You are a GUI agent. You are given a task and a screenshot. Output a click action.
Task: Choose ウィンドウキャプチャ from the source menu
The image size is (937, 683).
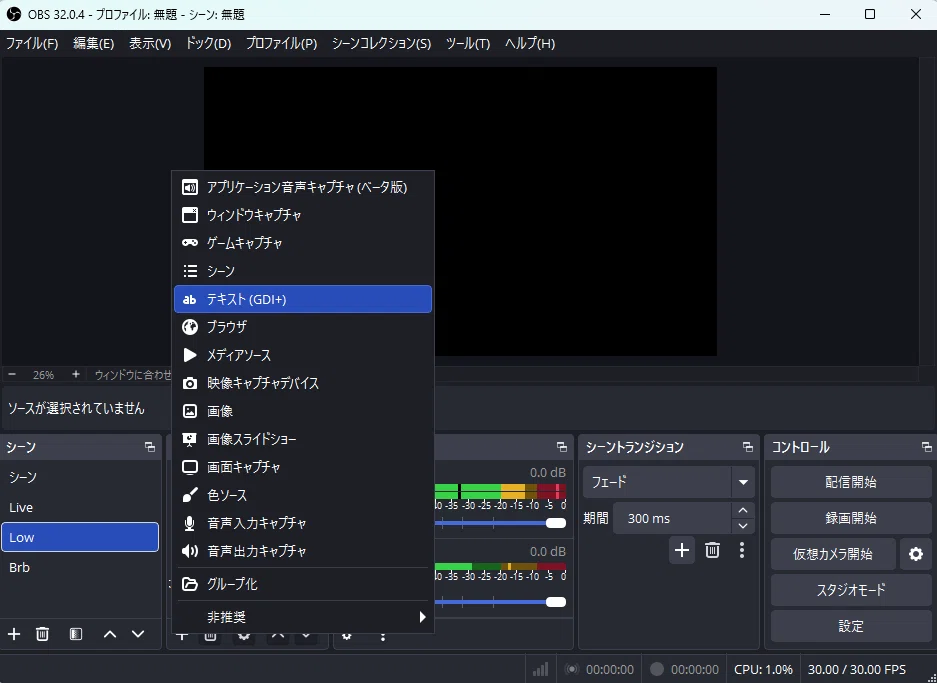click(302, 215)
